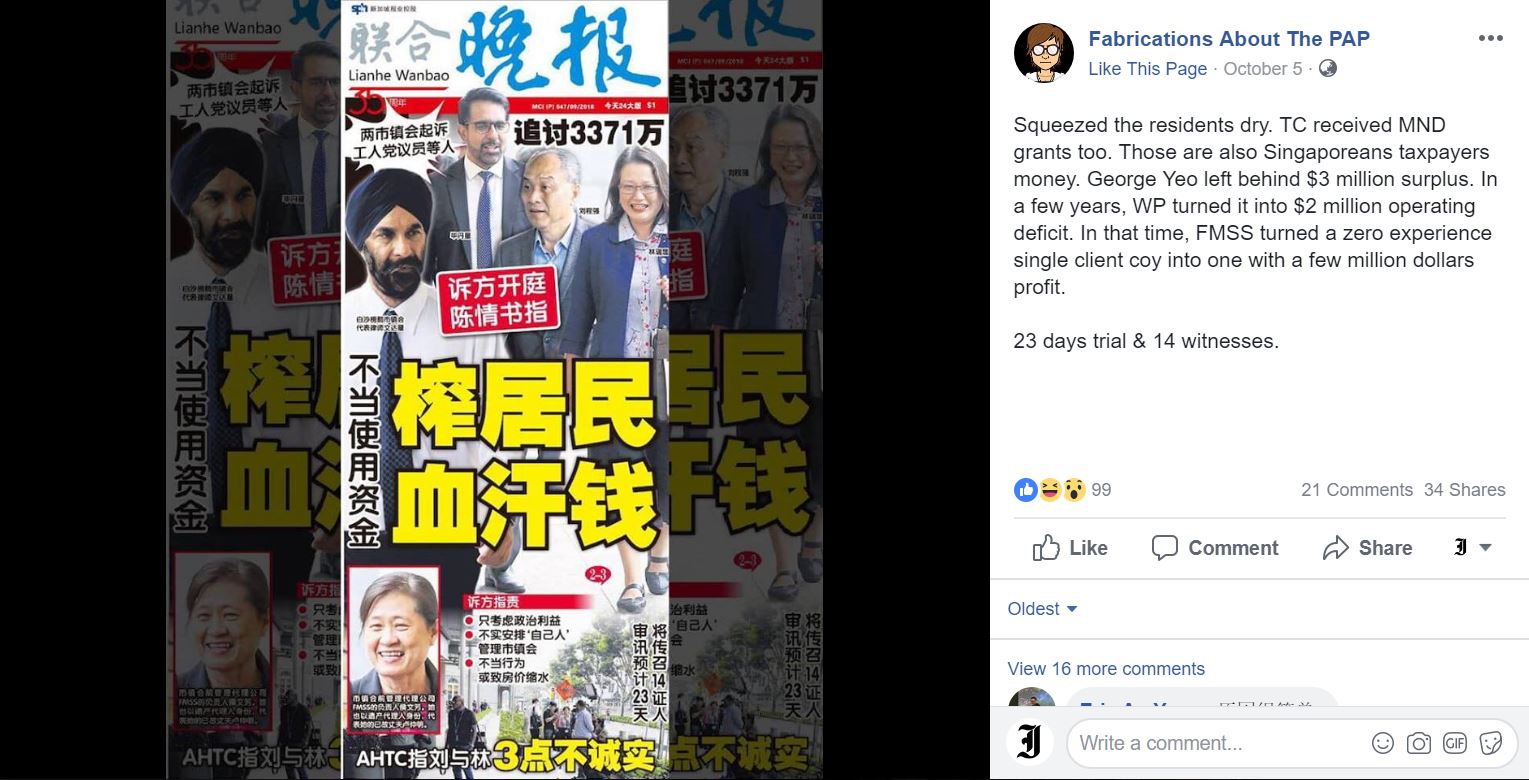Click the Wow reaction icon
1529x780 pixels.
pyautogui.click(x=1074, y=490)
